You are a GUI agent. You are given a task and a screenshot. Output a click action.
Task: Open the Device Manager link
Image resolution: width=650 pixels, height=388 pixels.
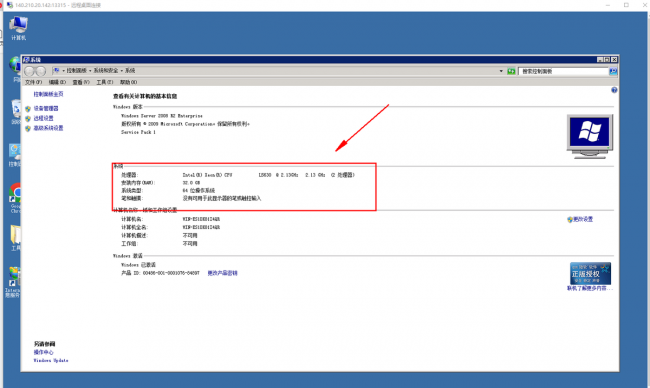[46, 109]
